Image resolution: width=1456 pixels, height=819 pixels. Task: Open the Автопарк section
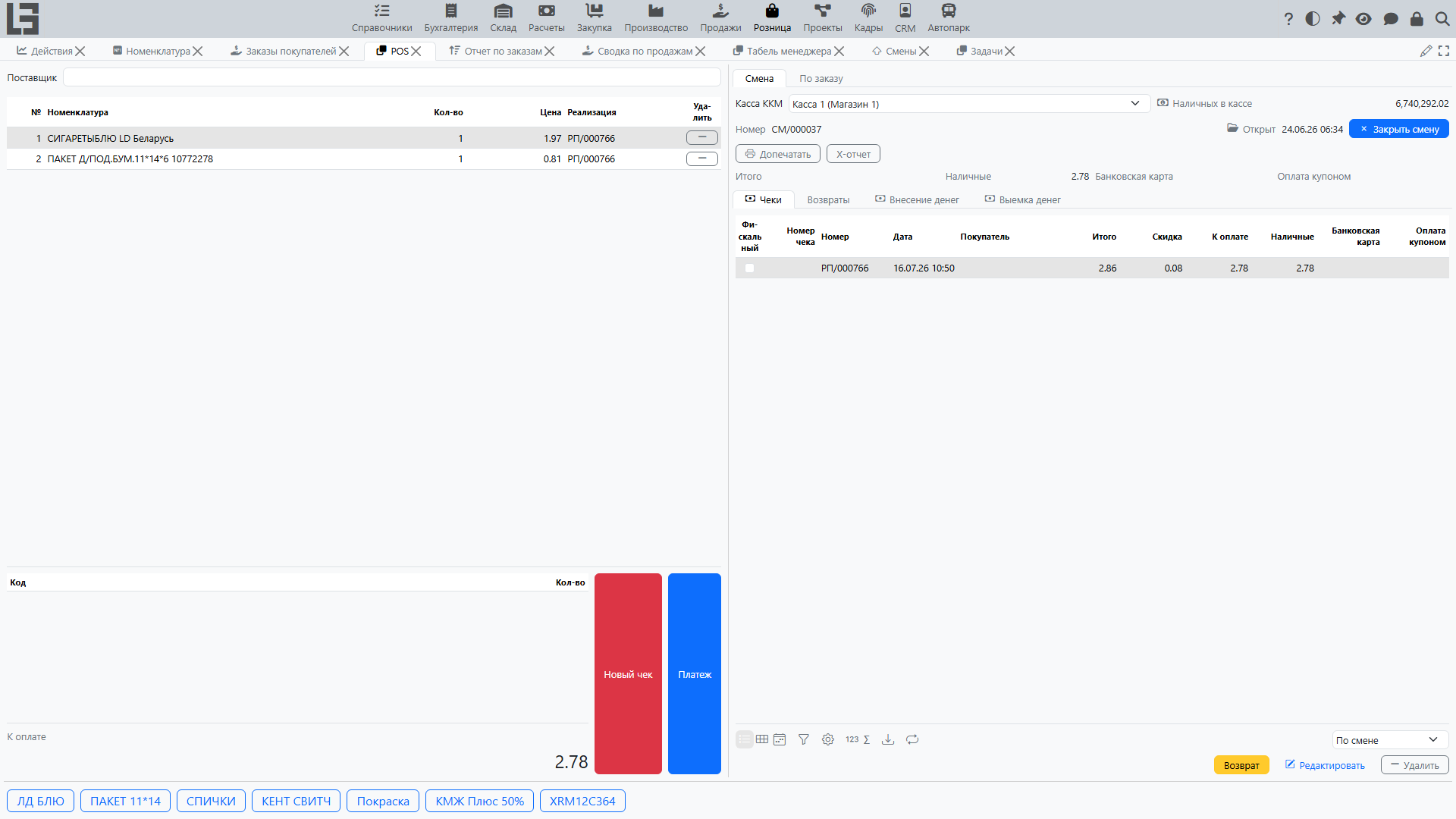click(948, 18)
